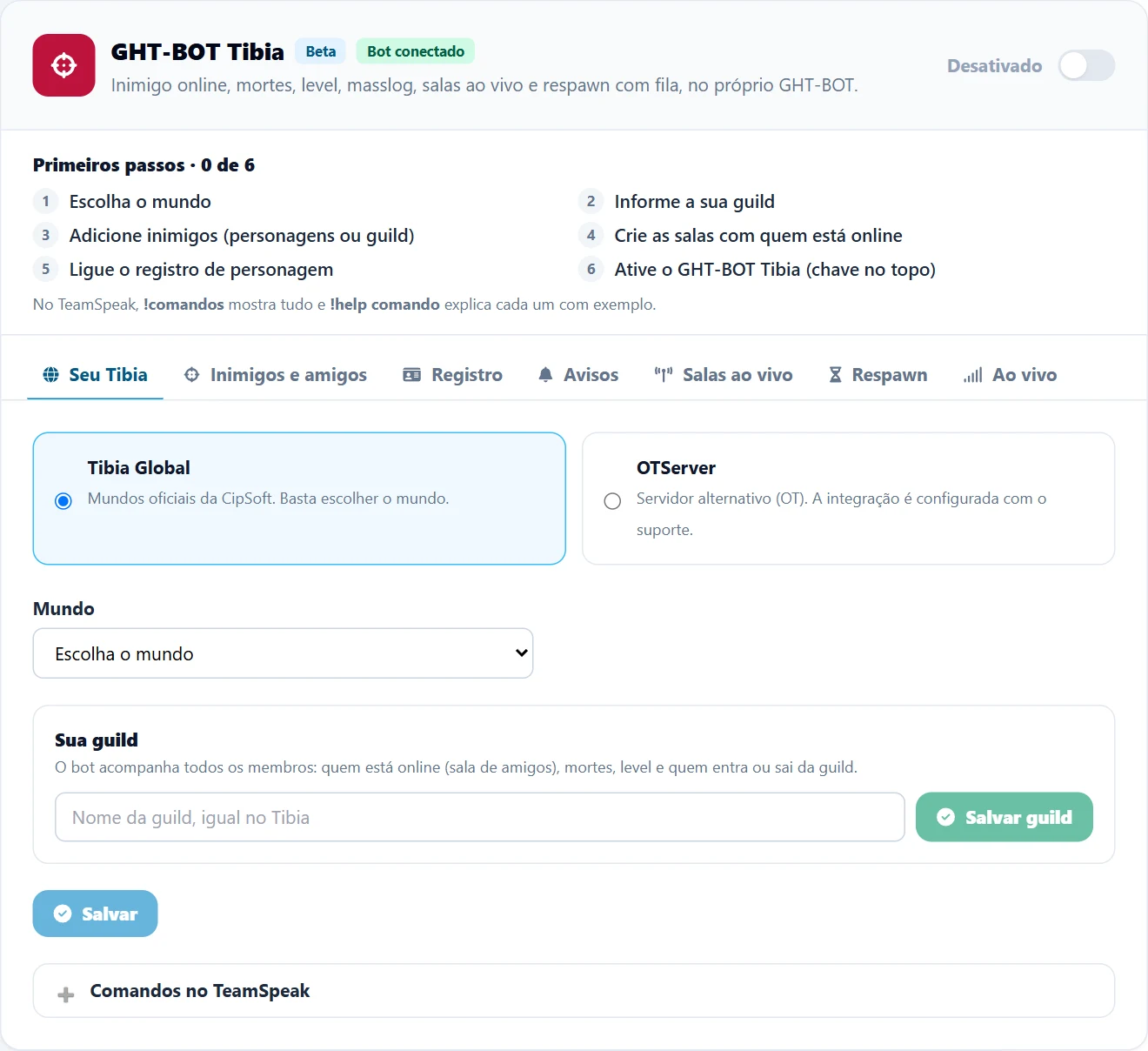Click the Salvar guild button

coord(1004,817)
